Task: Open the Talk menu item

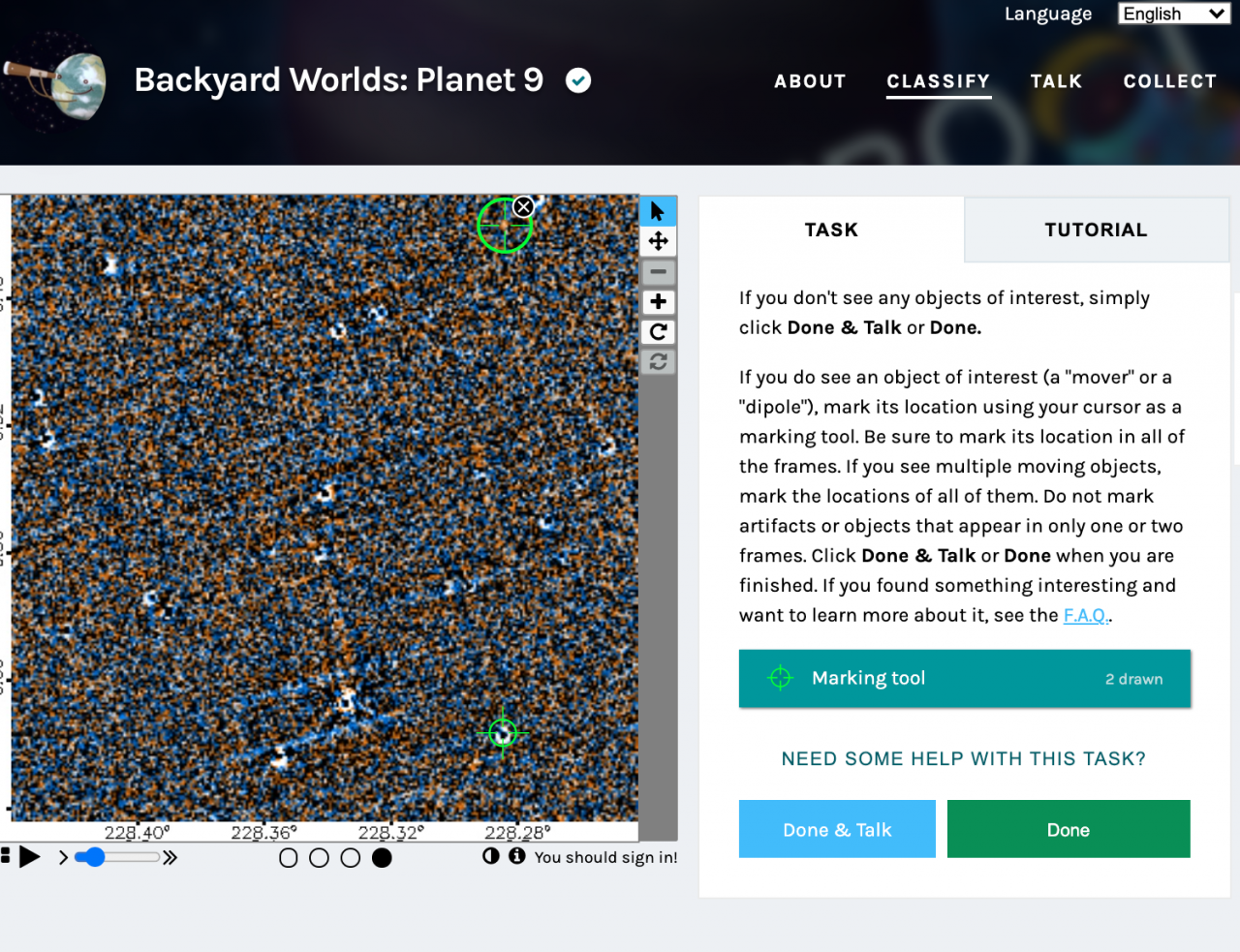Action: (1056, 81)
